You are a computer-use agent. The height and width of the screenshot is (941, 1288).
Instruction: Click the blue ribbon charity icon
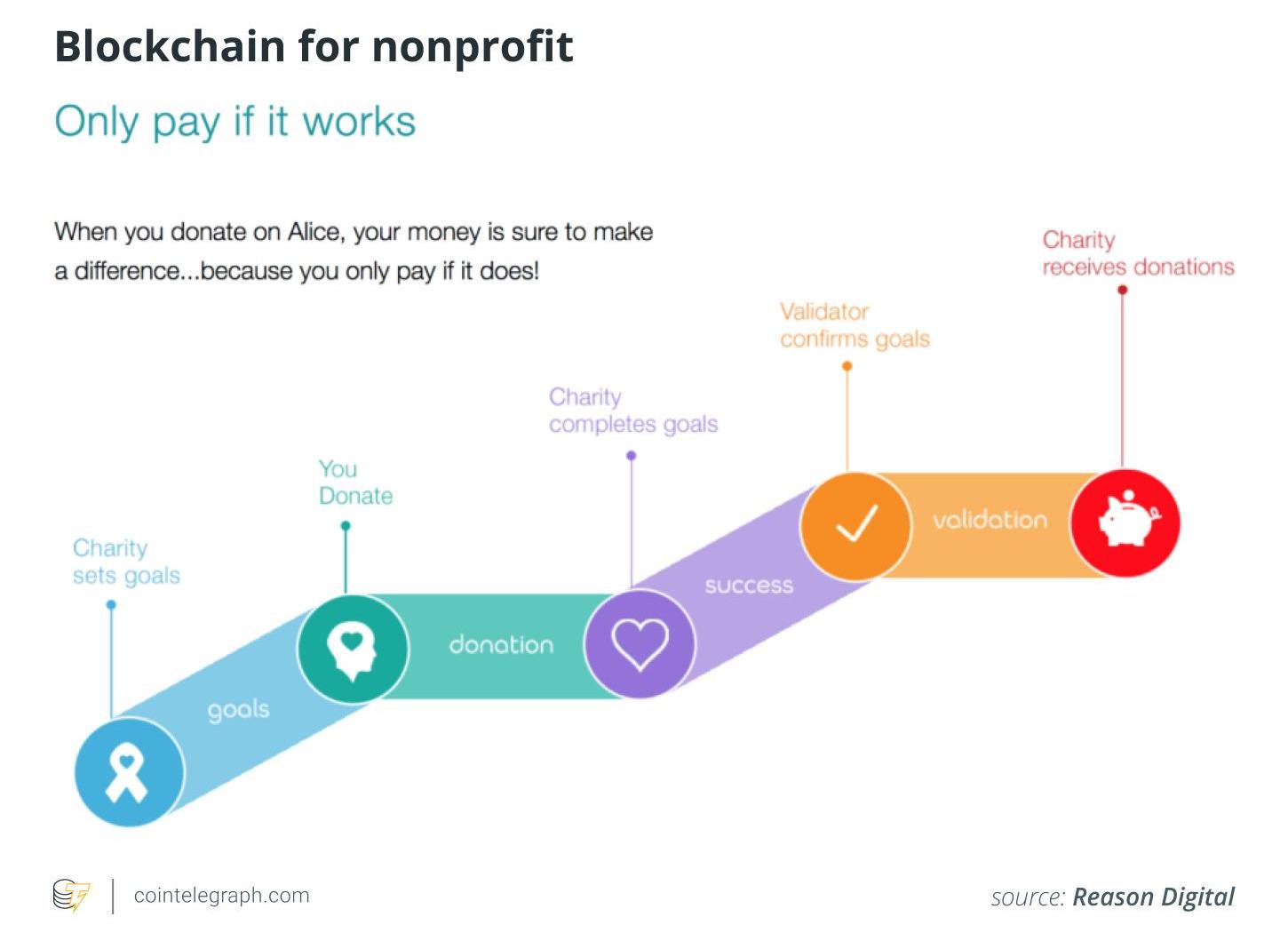[129, 771]
